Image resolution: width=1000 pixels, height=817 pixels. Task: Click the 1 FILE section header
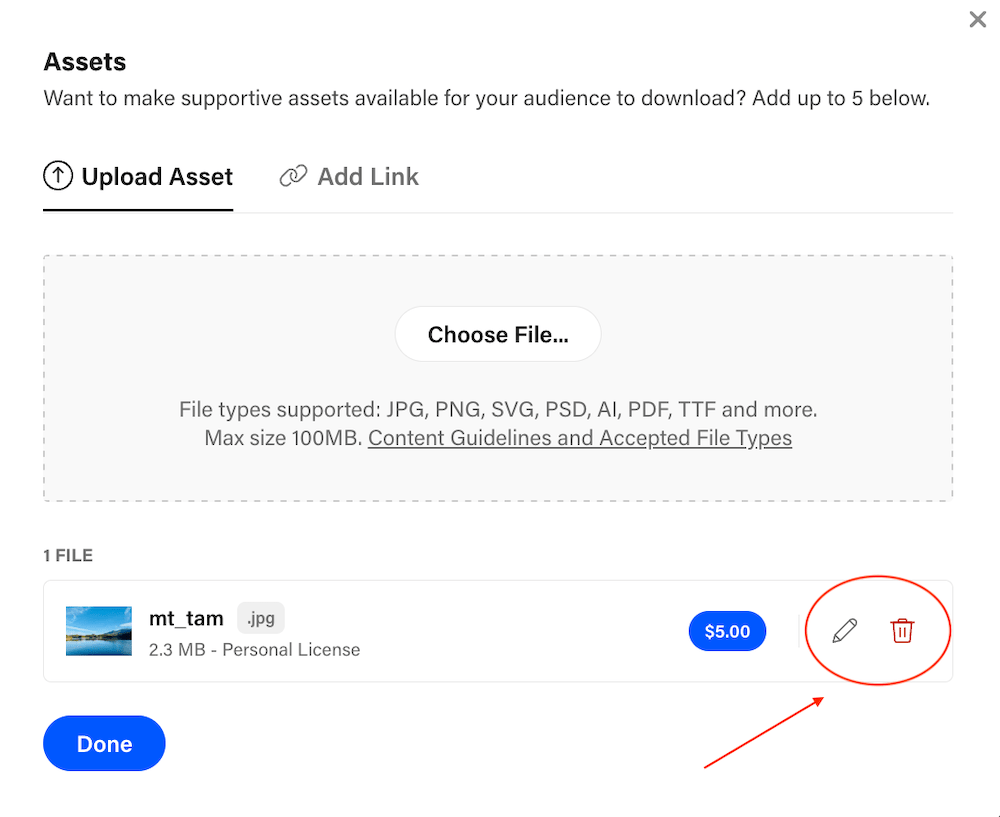click(x=68, y=555)
